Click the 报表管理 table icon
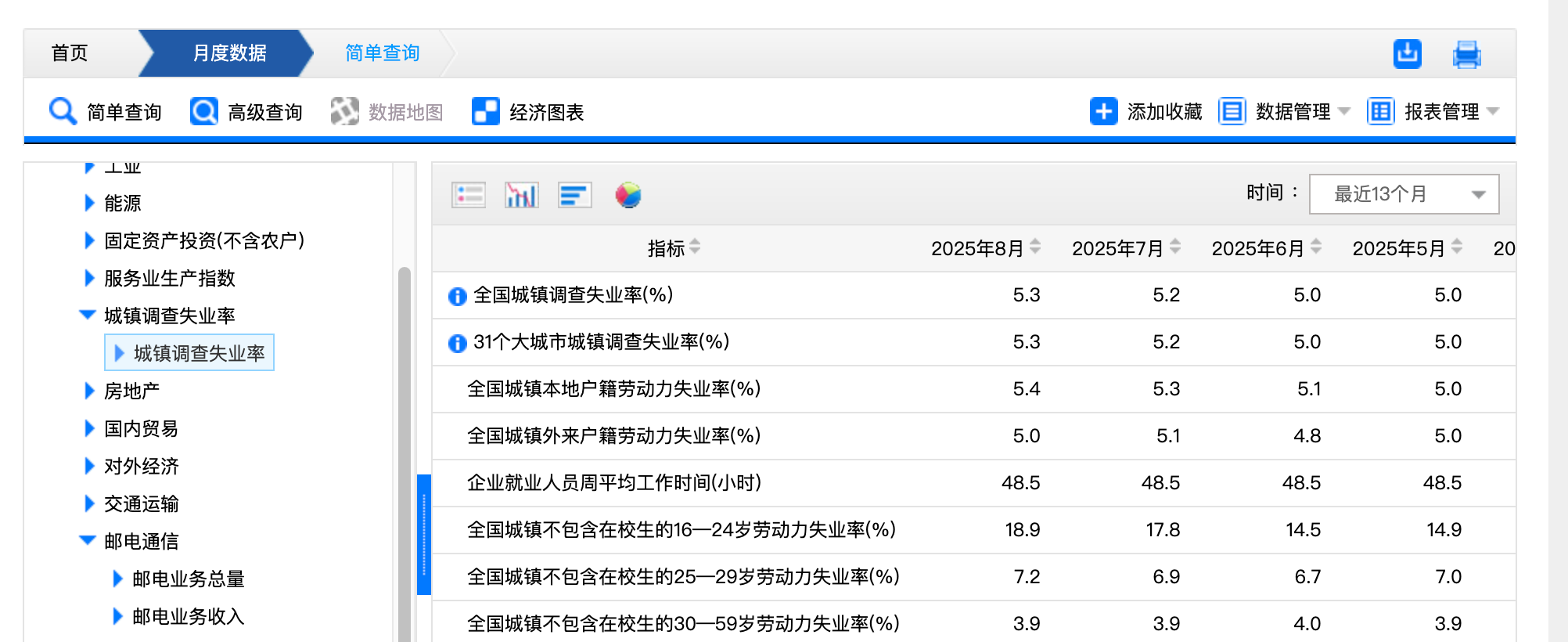Viewport: 1568px width, 642px height. point(1380,111)
